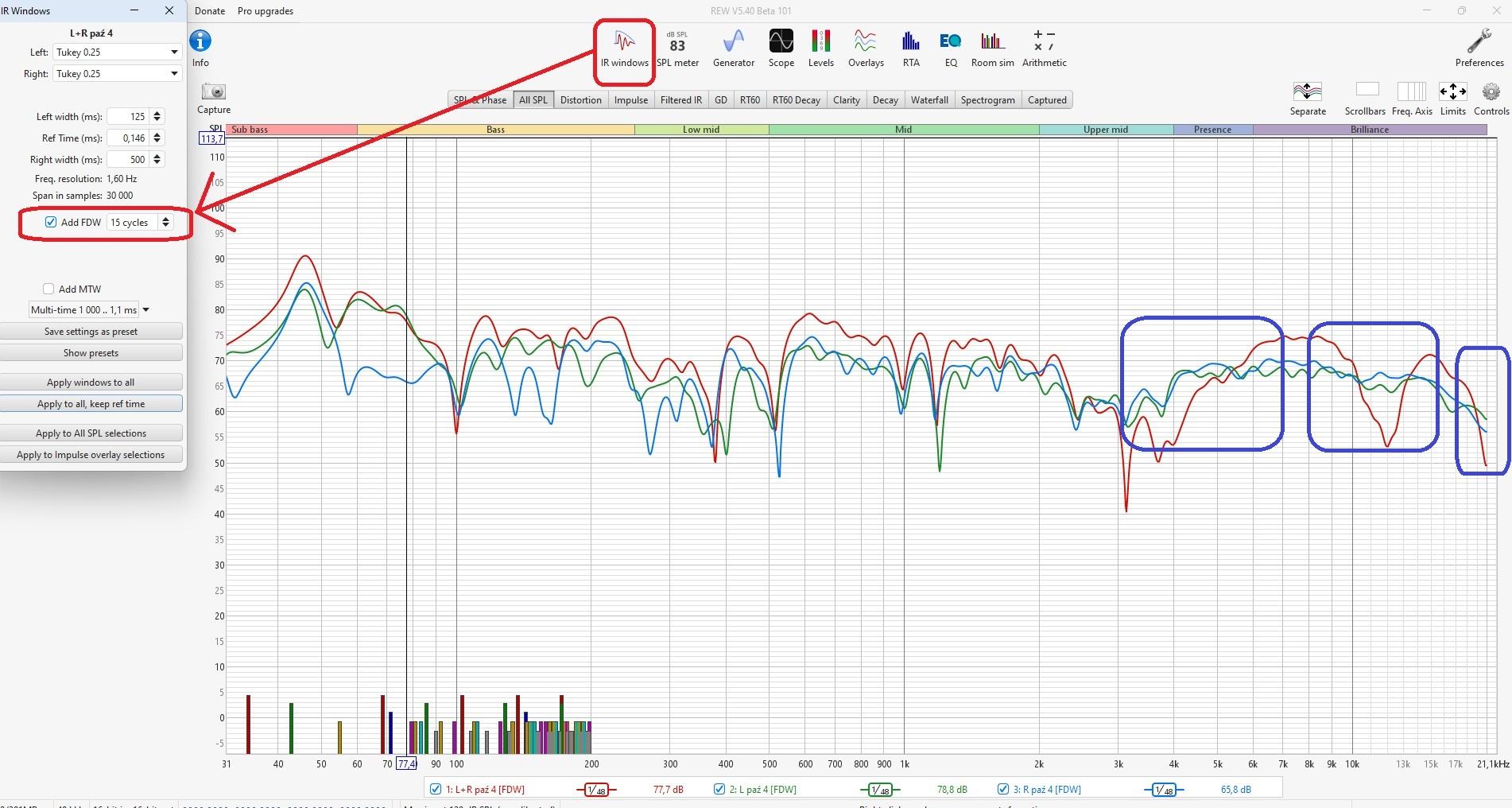Hide the L+R paź 4 trace

pyautogui.click(x=435, y=789)
